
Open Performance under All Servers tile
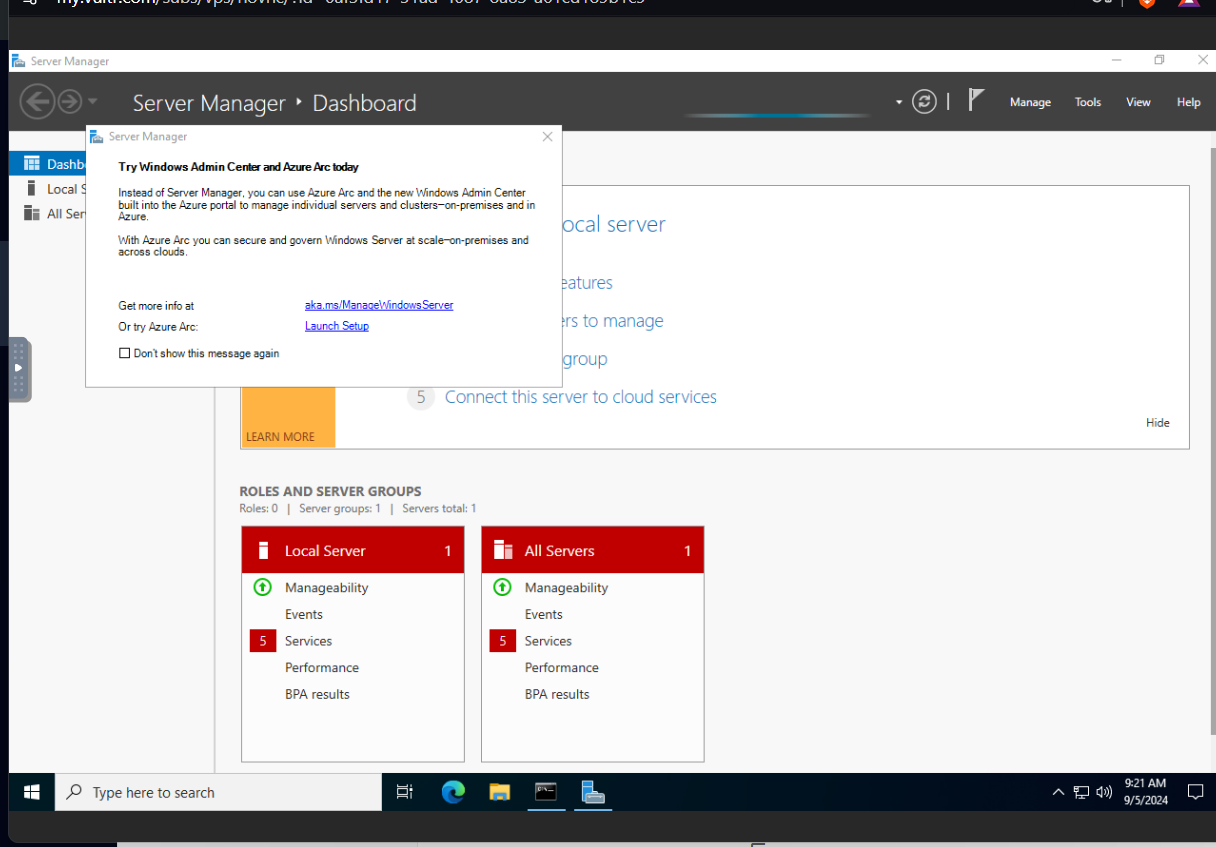[562, 668]
